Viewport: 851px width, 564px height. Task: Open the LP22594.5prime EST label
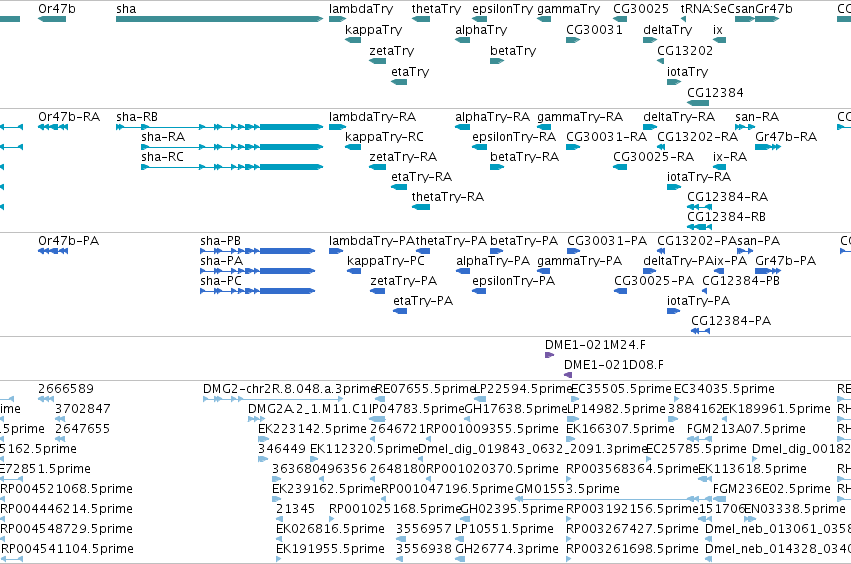point(523,389)
